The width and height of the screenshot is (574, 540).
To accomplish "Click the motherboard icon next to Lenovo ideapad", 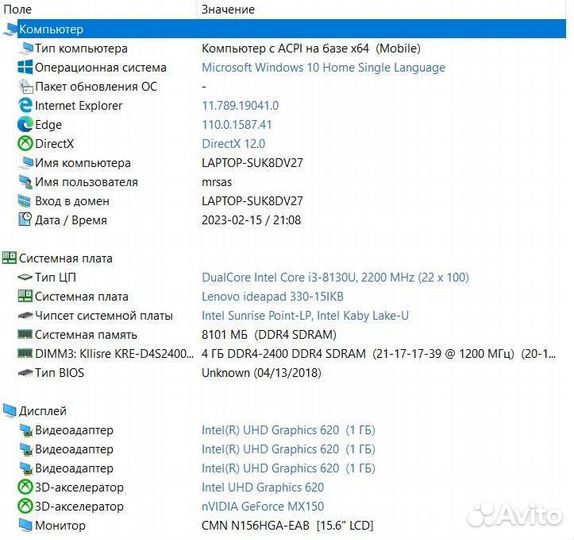I will (x=25, y=296).
